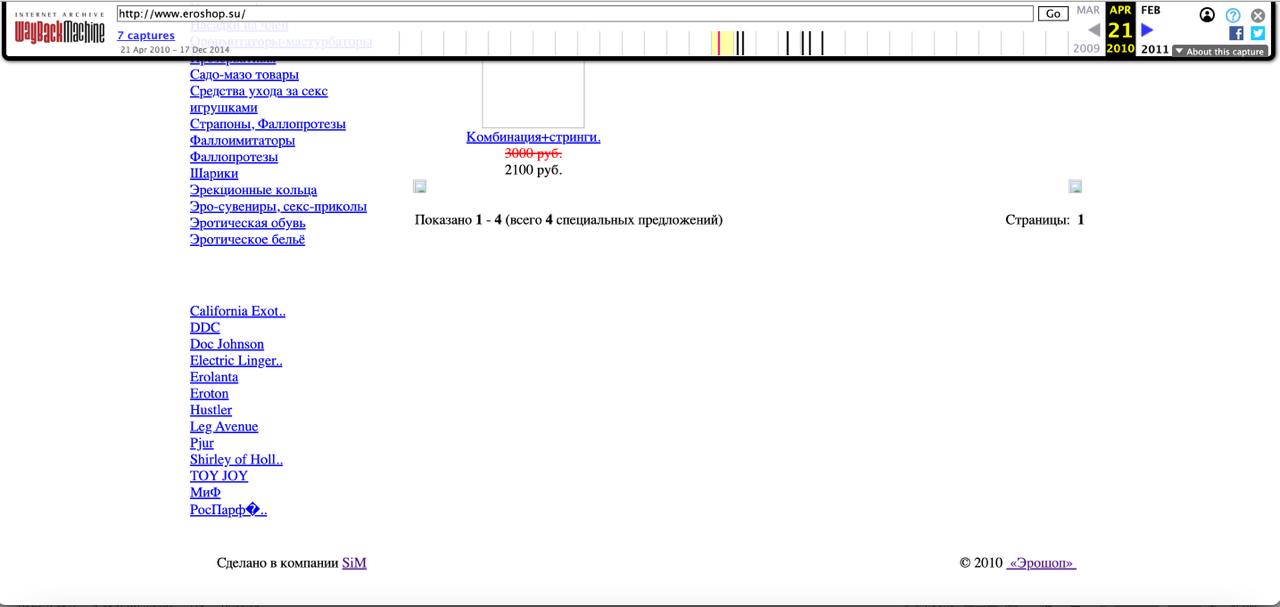Viewport: 1280px width, 607px height.
Task: Click the highlighted 2010 bar in capture graph
Action: (724, 43)
